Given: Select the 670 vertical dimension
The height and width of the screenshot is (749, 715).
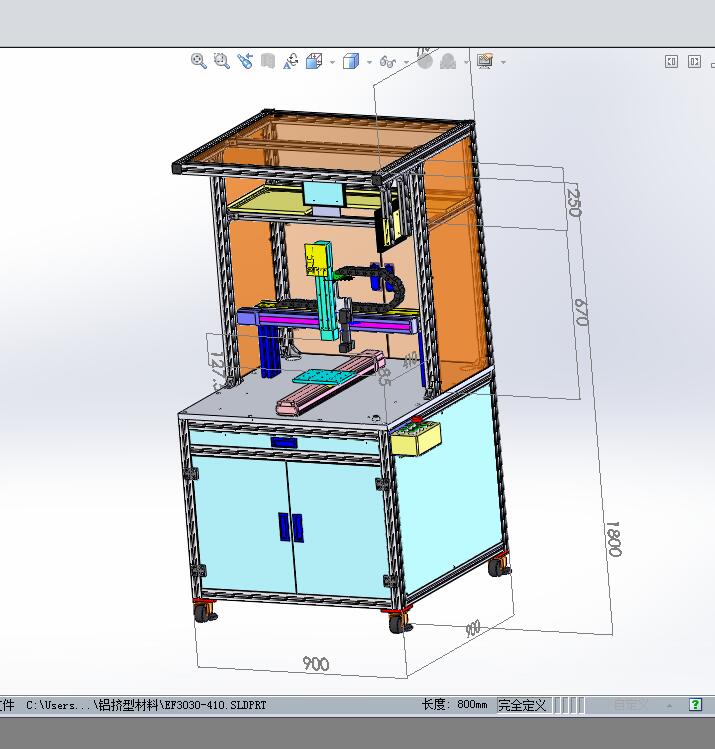Looking at the screenshot, I should [x=580, y=311].
